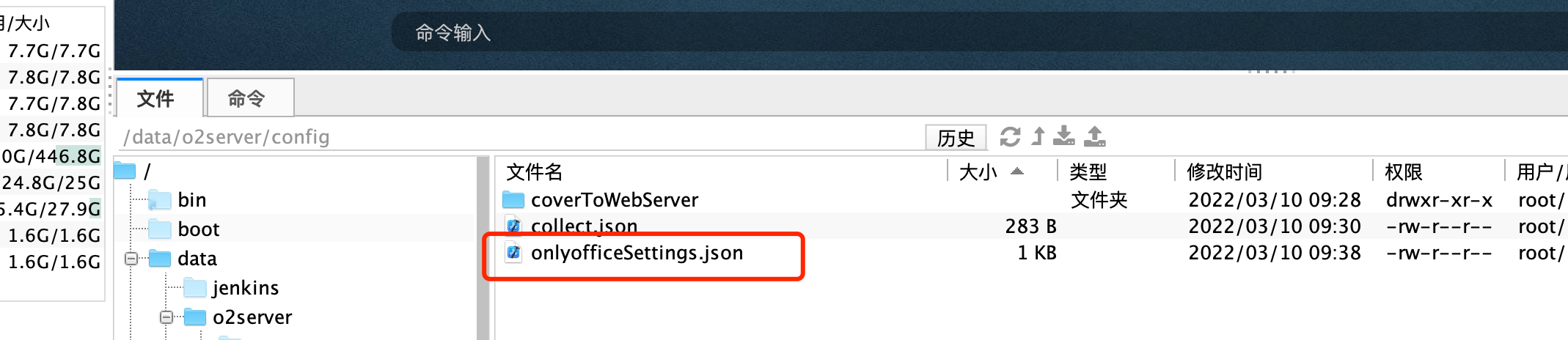Viewport: 1568px width, 340px height.
Task: Select the jenkins folder in tree
Action: [x=245, y=288]
